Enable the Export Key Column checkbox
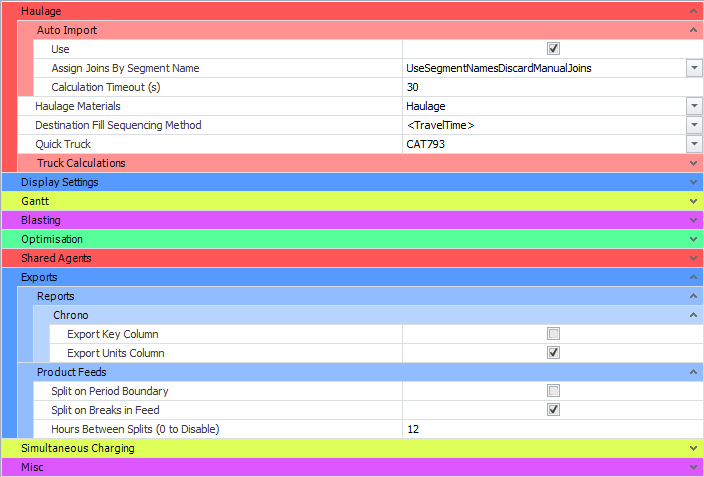 (x=553, y=334)
